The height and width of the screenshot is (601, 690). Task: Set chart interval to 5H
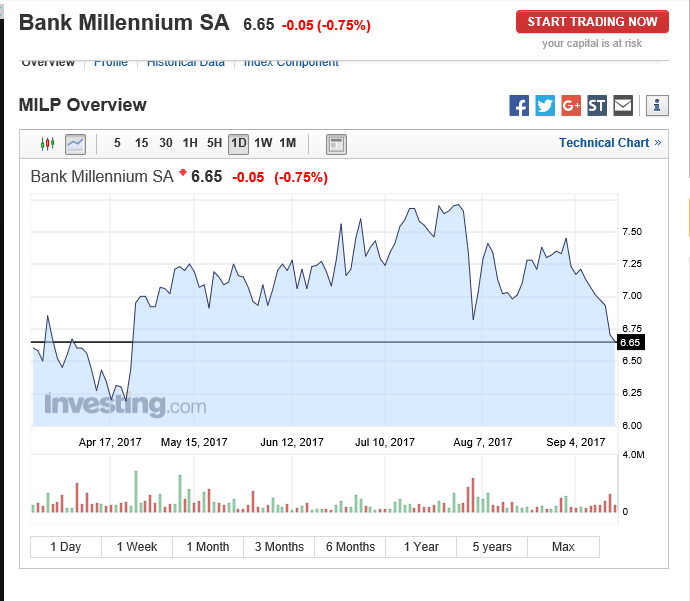click(214, 143)
